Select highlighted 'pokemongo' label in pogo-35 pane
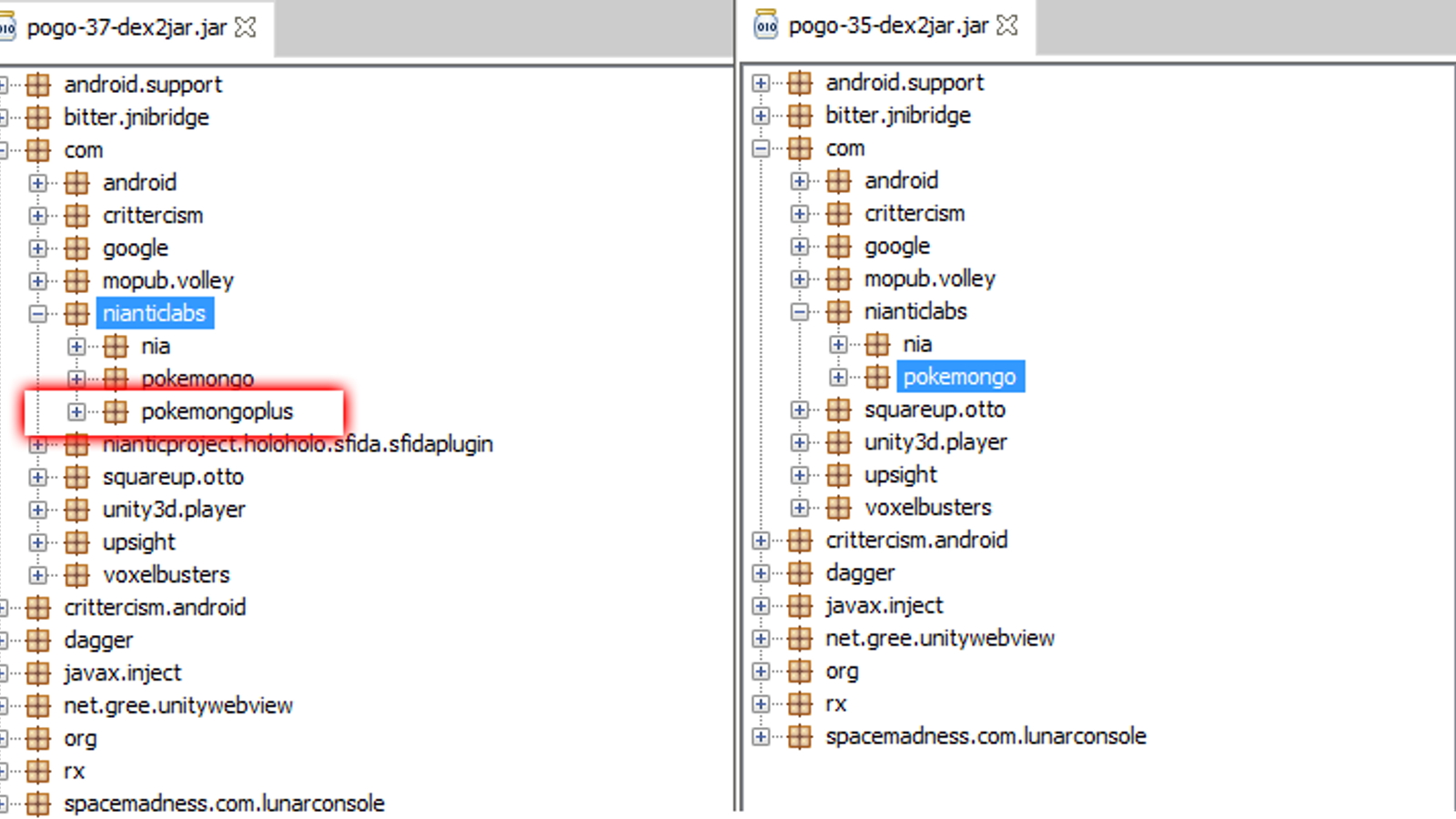Viewport: 1456px width, 819px height. tap(960, 377)
